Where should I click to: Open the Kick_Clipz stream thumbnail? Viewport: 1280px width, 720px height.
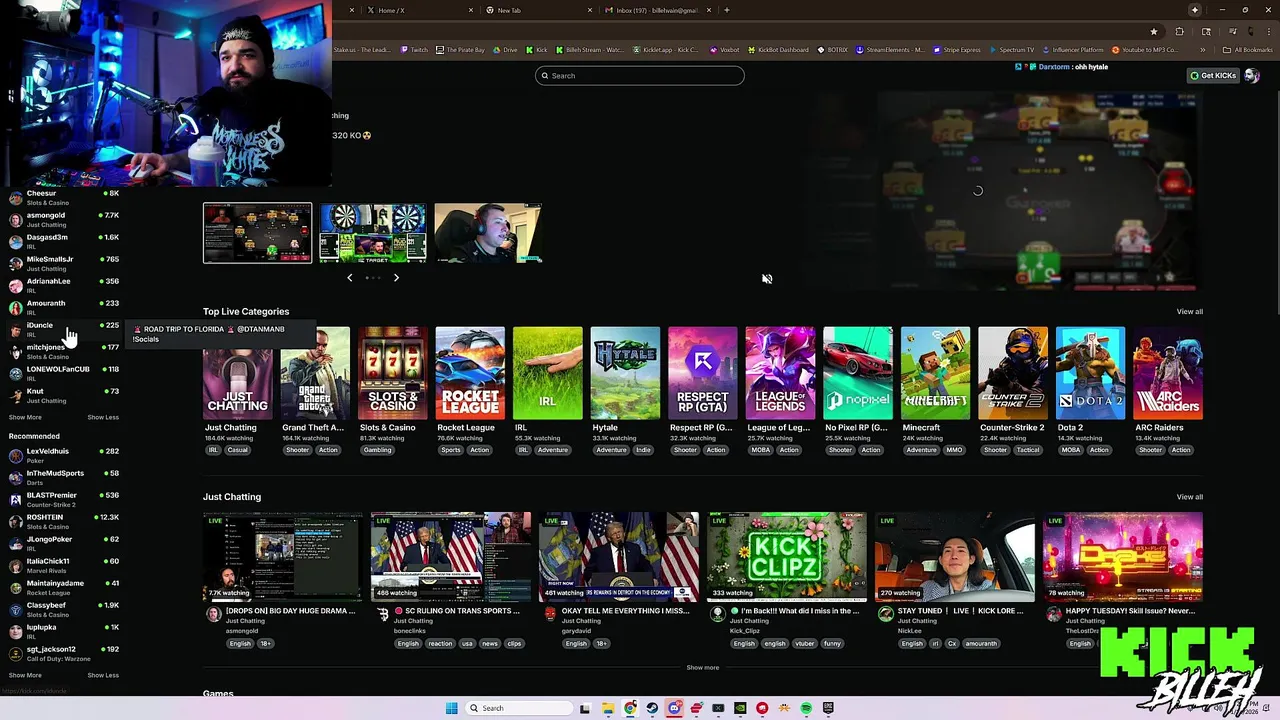(x=787, y=556)
